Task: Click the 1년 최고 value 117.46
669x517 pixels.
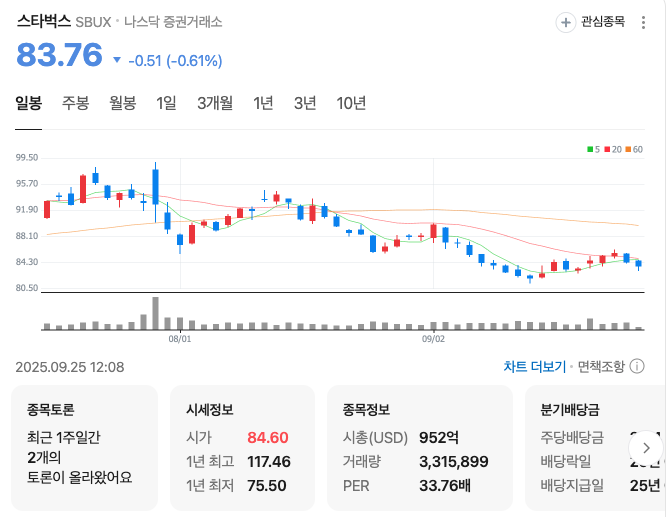Action: [x=269, y=462]
